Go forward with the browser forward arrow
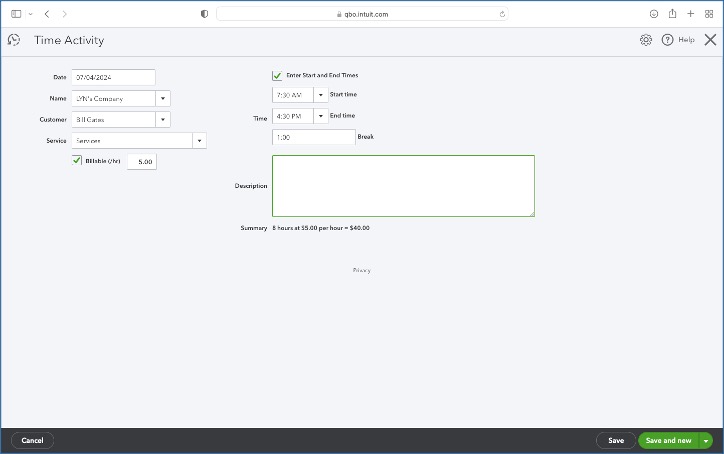724x454 pixels. (64, 14)
